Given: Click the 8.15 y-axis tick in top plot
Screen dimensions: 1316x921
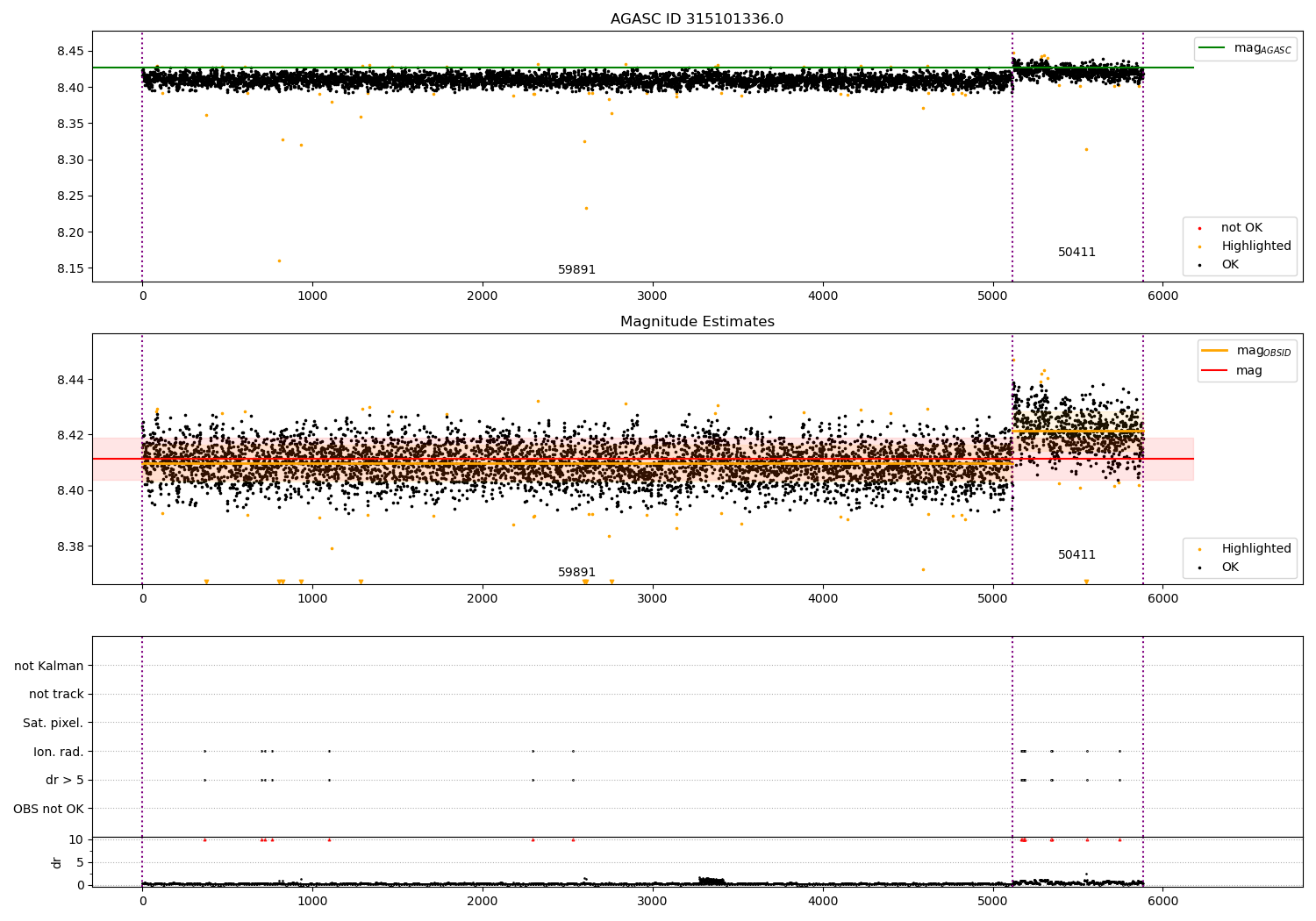Looking at the screenshot, I should tap(70, 269).
